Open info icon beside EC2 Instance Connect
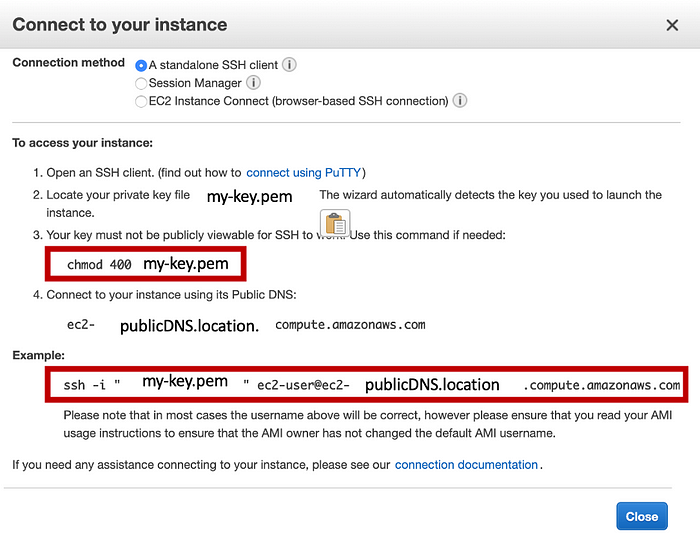The width and height of the screenshot is (700, 543). (x=460, y=100)
